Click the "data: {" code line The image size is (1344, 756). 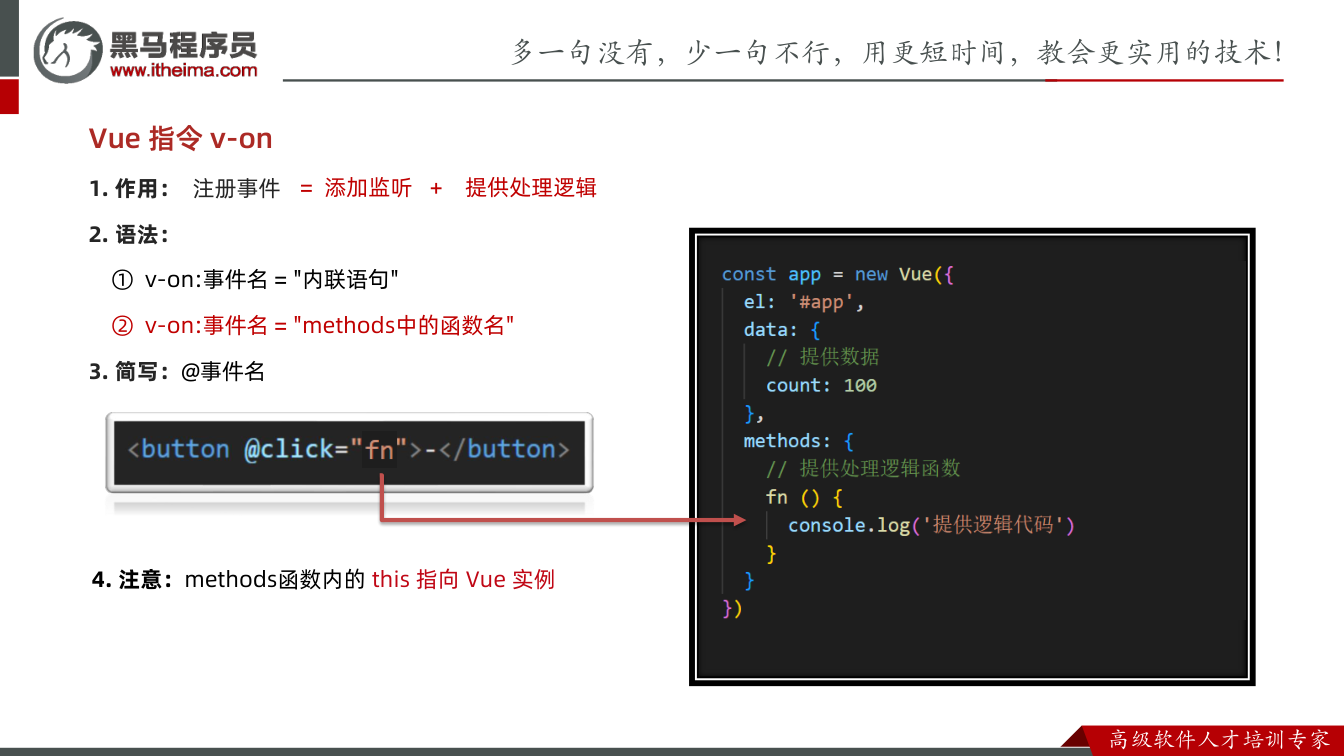pyautogui.click(x=782, y=330)
